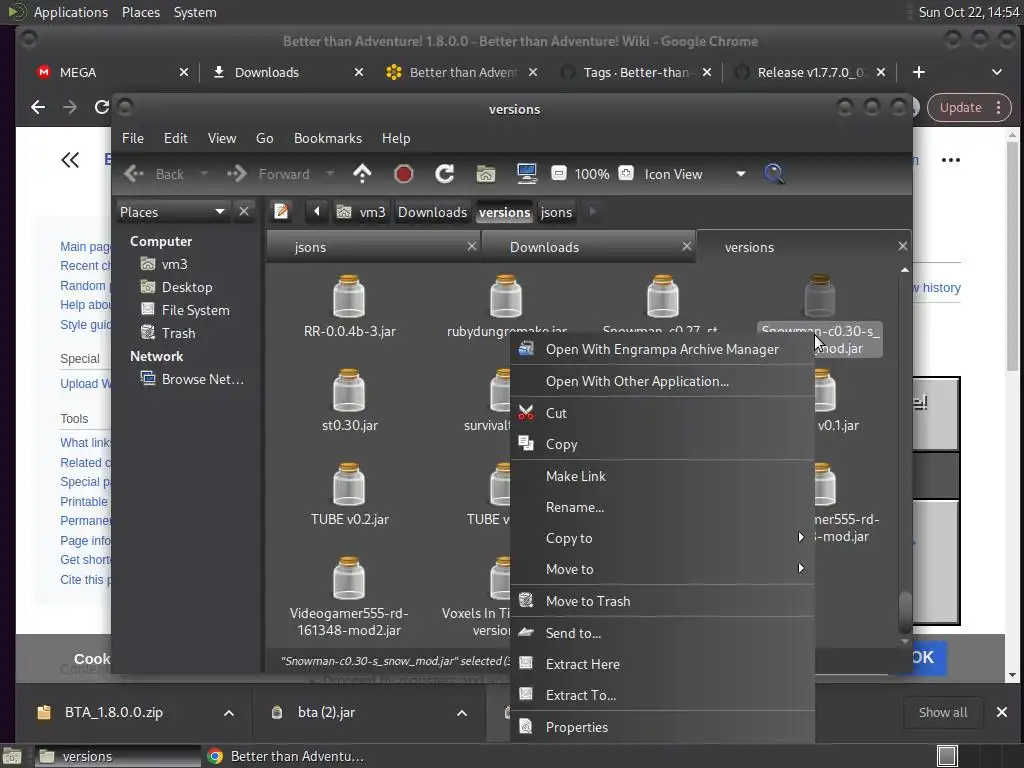Screen dimensions: 1024x768
Task: Close the Places side pane
Action: pos(244,212)
